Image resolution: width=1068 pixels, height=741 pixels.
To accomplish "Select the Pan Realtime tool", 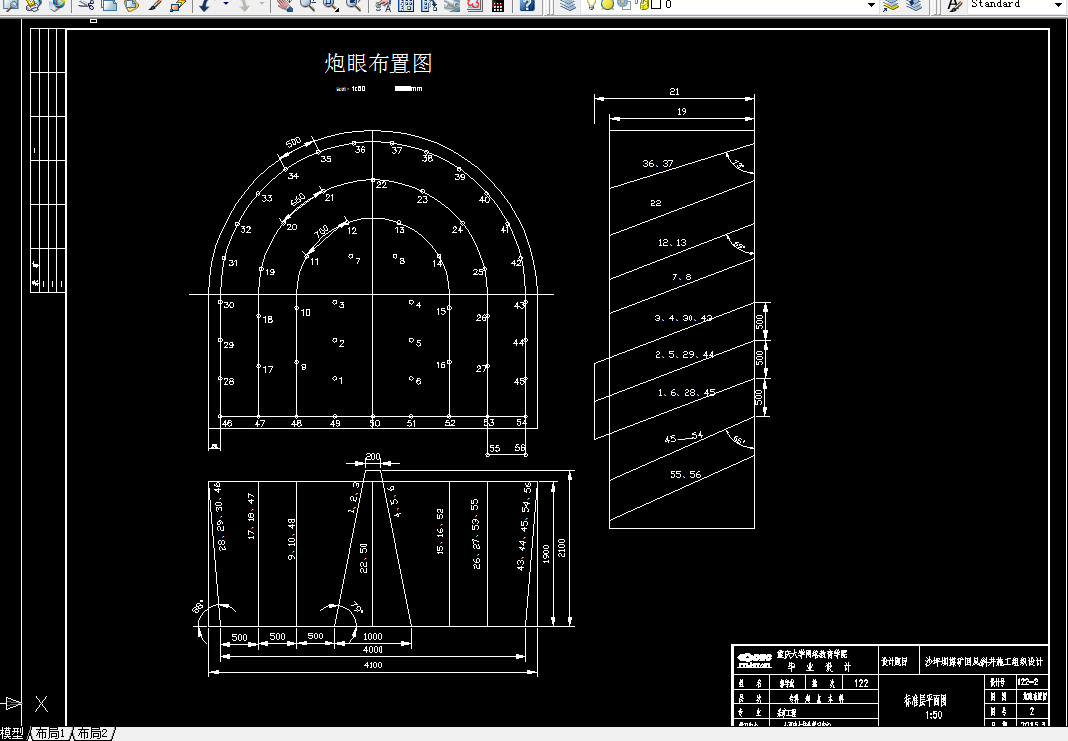I will click(283, 7).
